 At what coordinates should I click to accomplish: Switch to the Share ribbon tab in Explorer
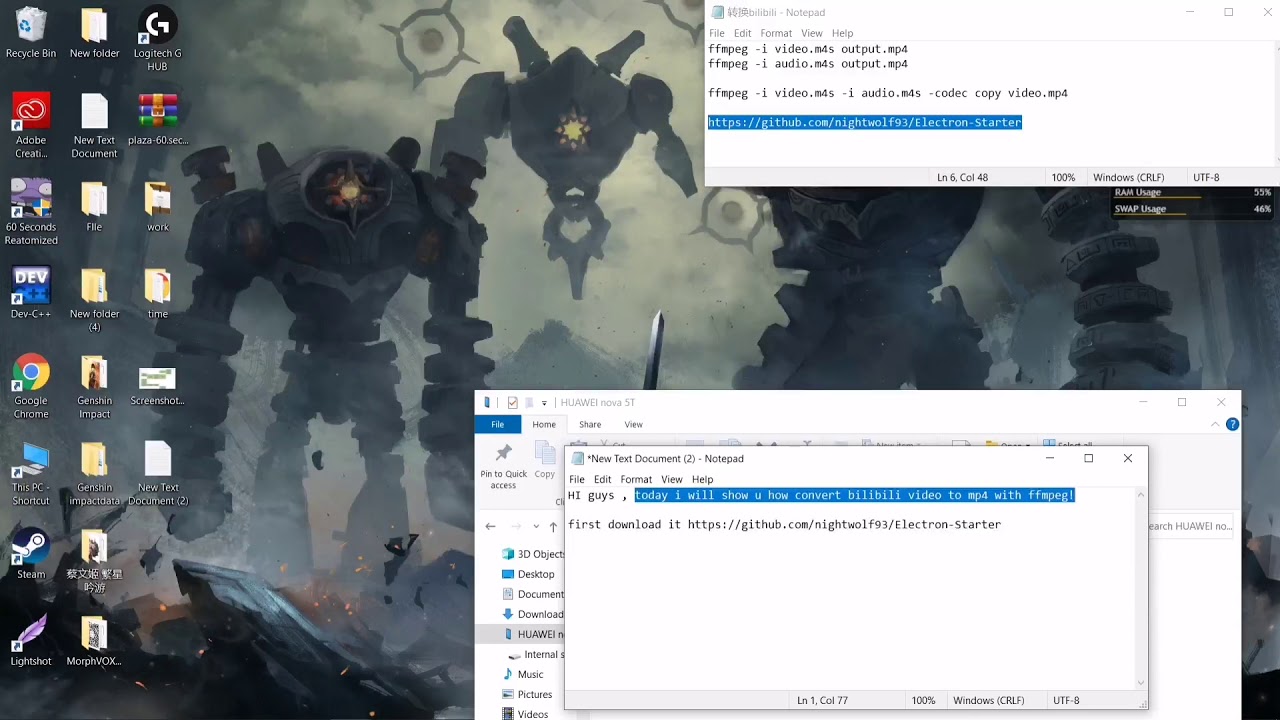(x=590, y=424)
